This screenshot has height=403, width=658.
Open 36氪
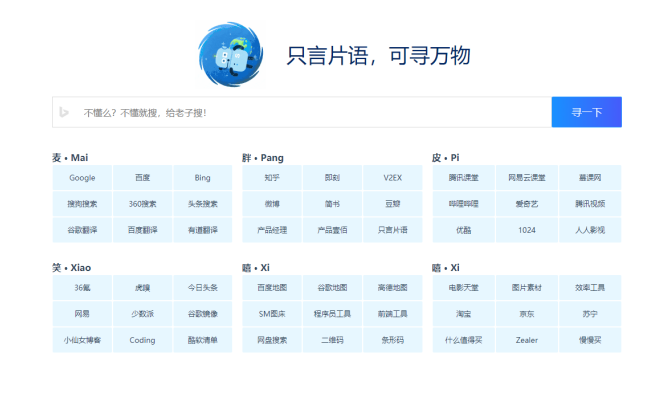[x=82, y=288]
